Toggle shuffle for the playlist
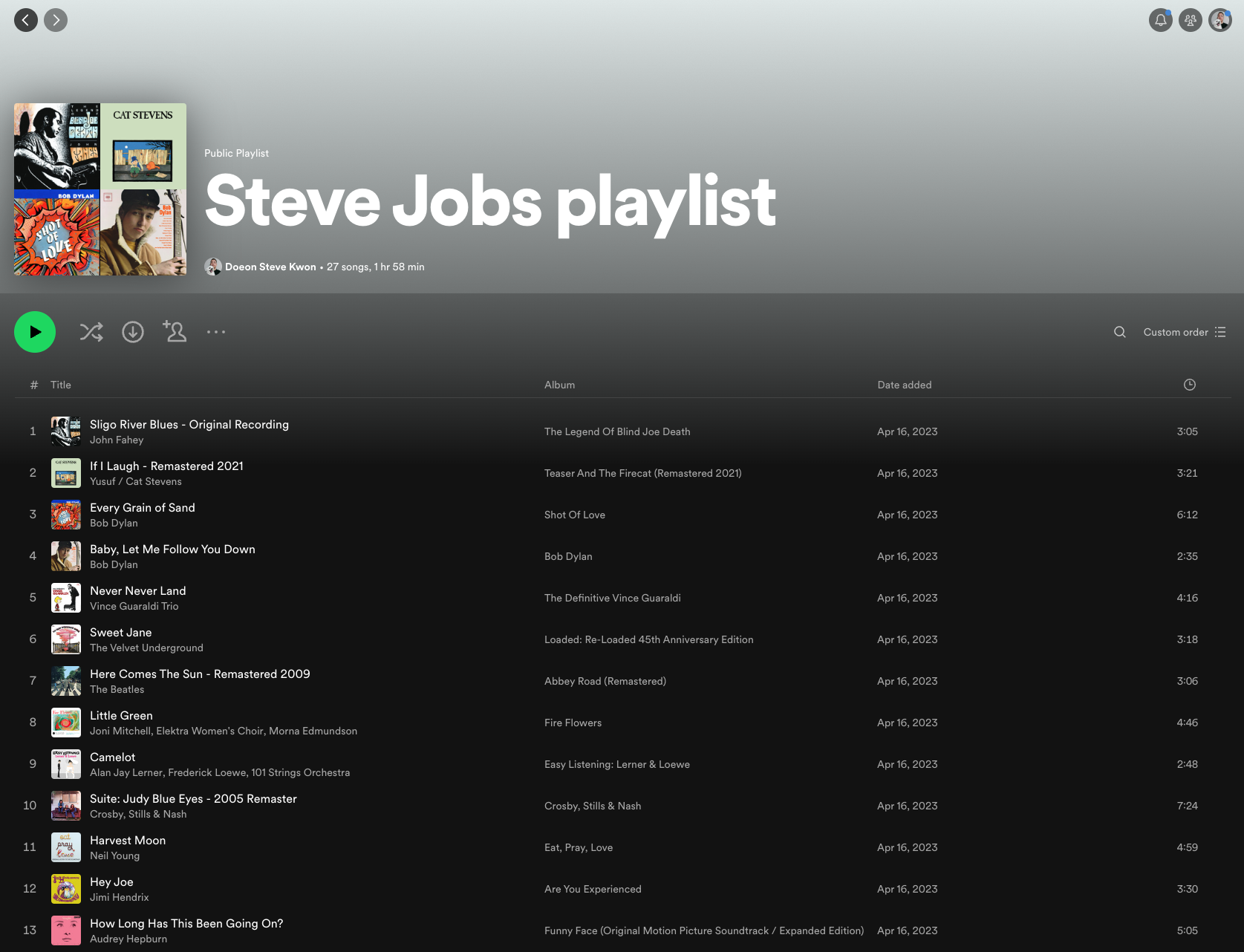This screenshot has width=1244, height=952. click(x=91, y=332)
